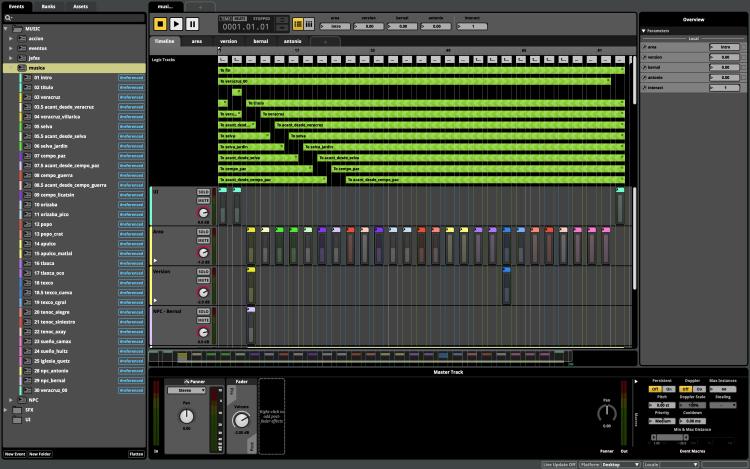Image resolution: width=750 pixels, height=469 pixels.
Task: Click the volume knob on UI track
Action: pyautogui.click(x=204, y=213)
